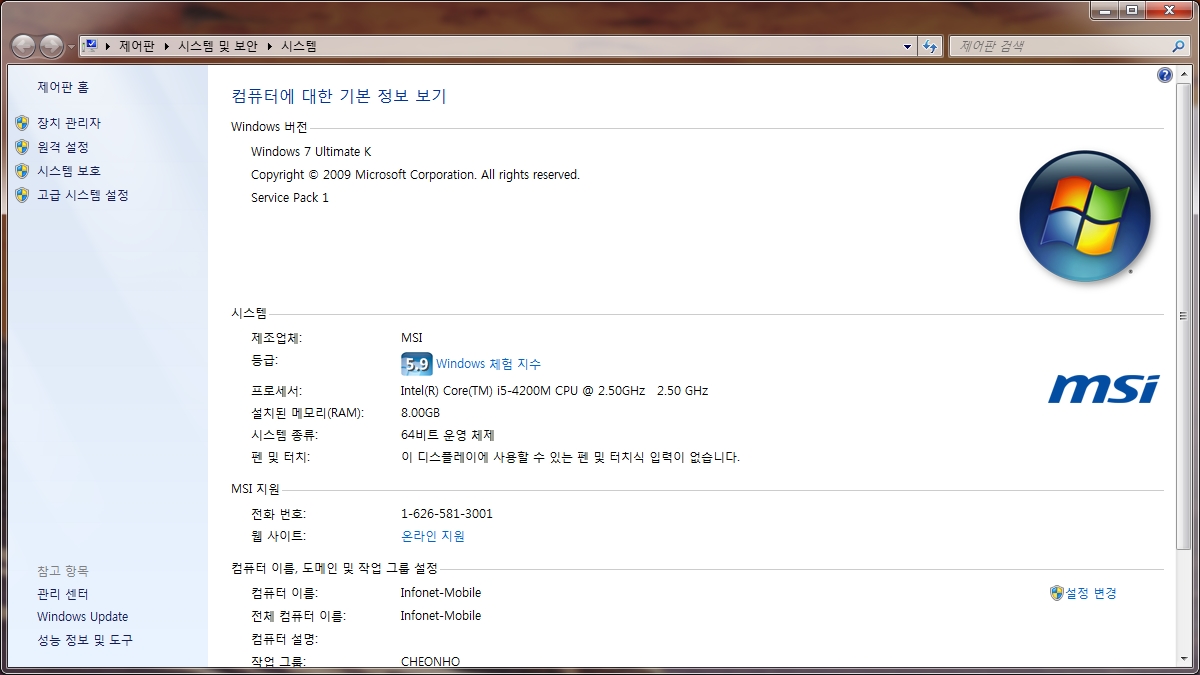Image resolution: width=1200 pixels, height=675 pixels.
Task: Open 고급 시스템 설정 link
Action: [x=83, y=195]
